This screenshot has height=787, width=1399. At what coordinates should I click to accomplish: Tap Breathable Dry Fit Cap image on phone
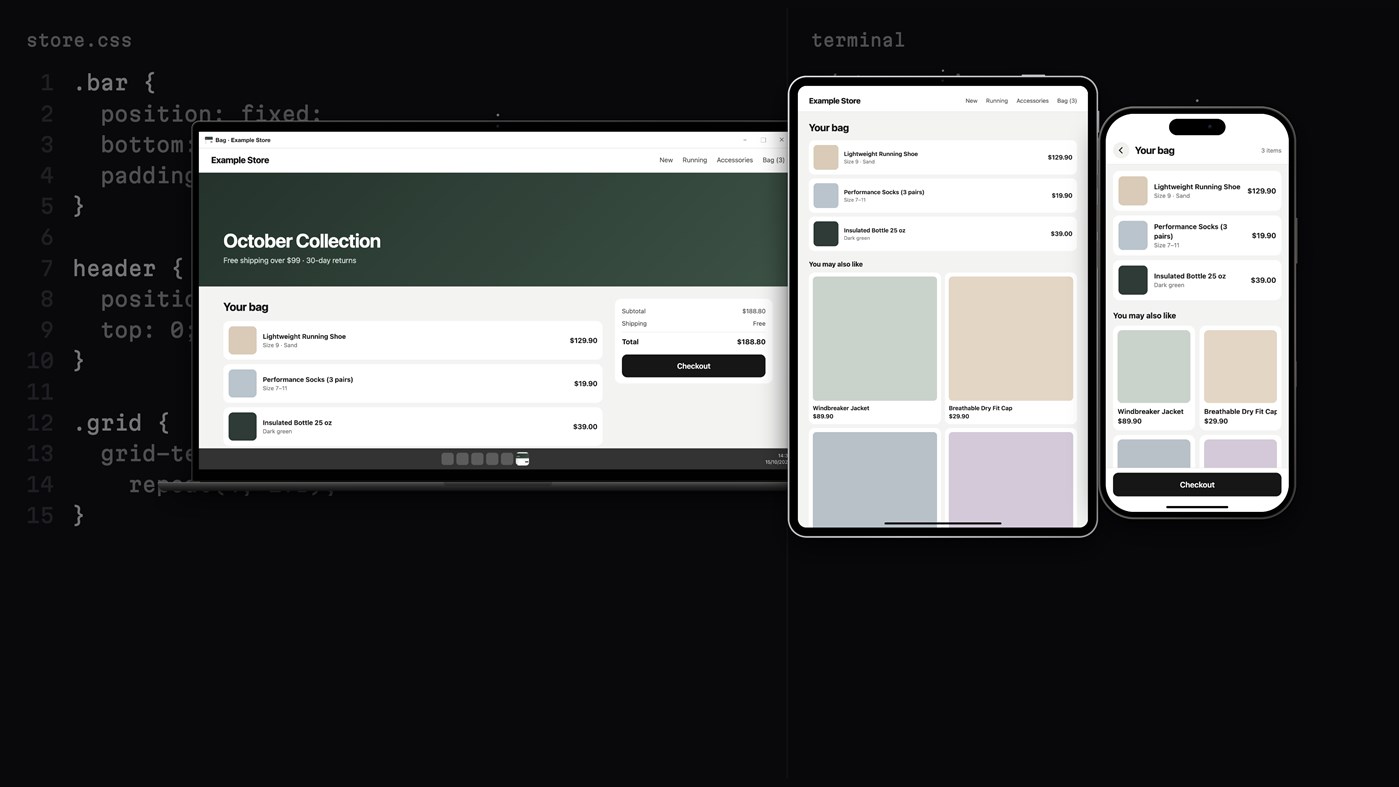(1240, 366)
